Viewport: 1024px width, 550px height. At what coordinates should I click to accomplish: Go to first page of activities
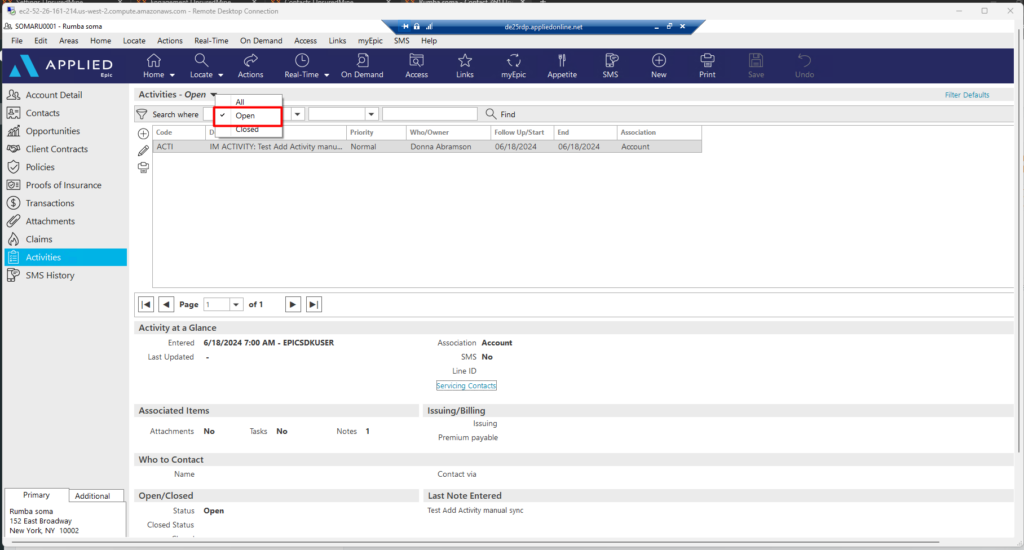click(146, 304)
